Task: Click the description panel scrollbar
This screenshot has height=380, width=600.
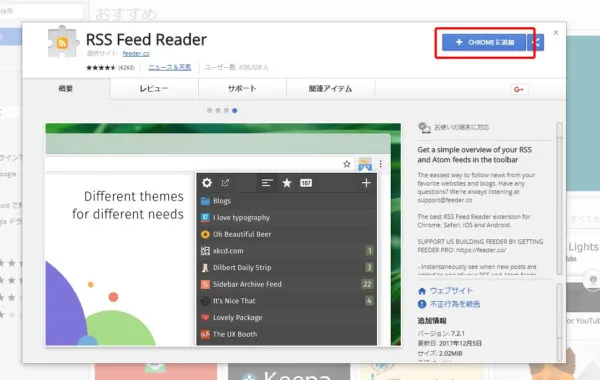Action: click(559, 198)
